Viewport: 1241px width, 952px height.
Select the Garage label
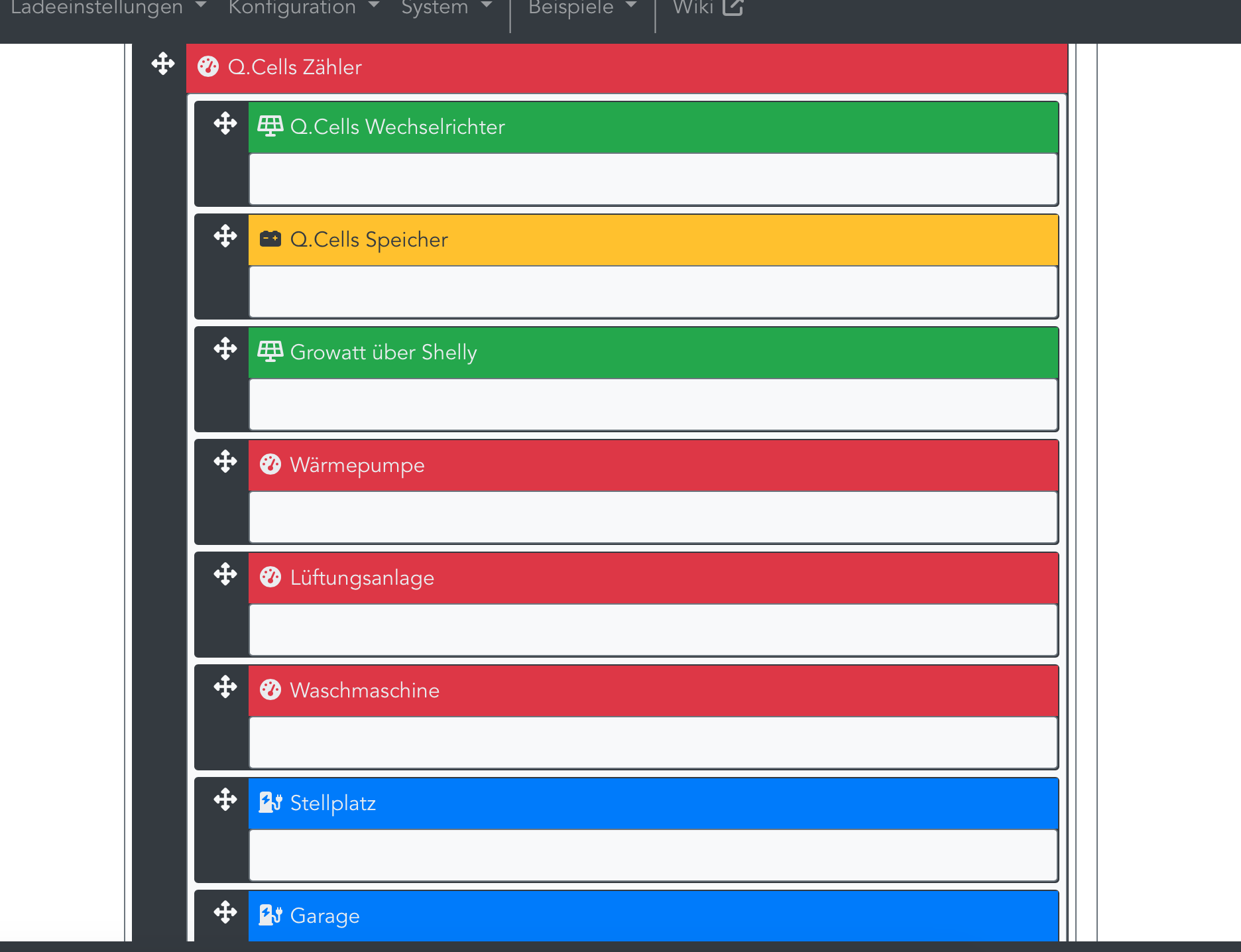tap(325, 916)
